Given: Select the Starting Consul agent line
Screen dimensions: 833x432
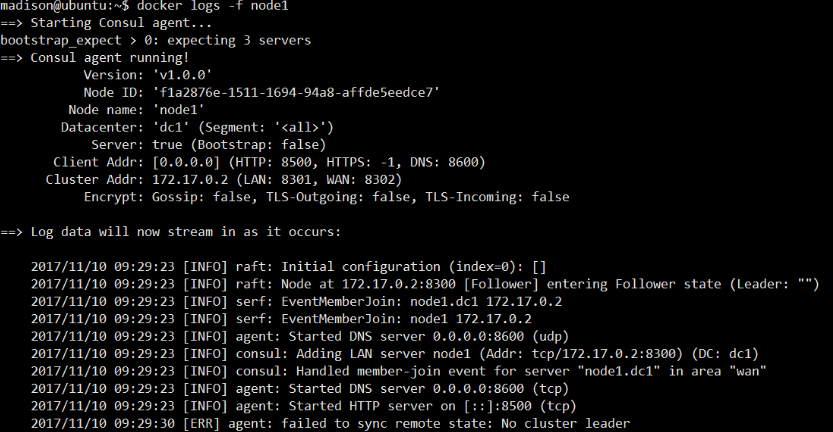Looking at the screenshot, I should tap(106, 23).
